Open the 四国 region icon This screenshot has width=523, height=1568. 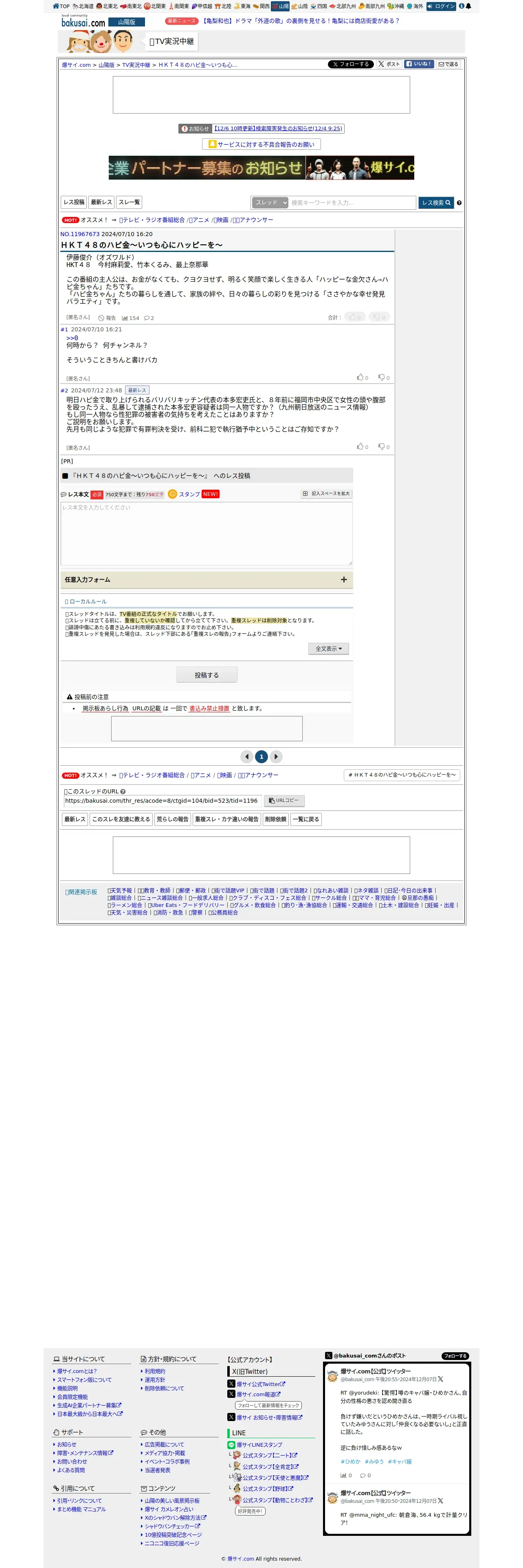tap(319, 6)
